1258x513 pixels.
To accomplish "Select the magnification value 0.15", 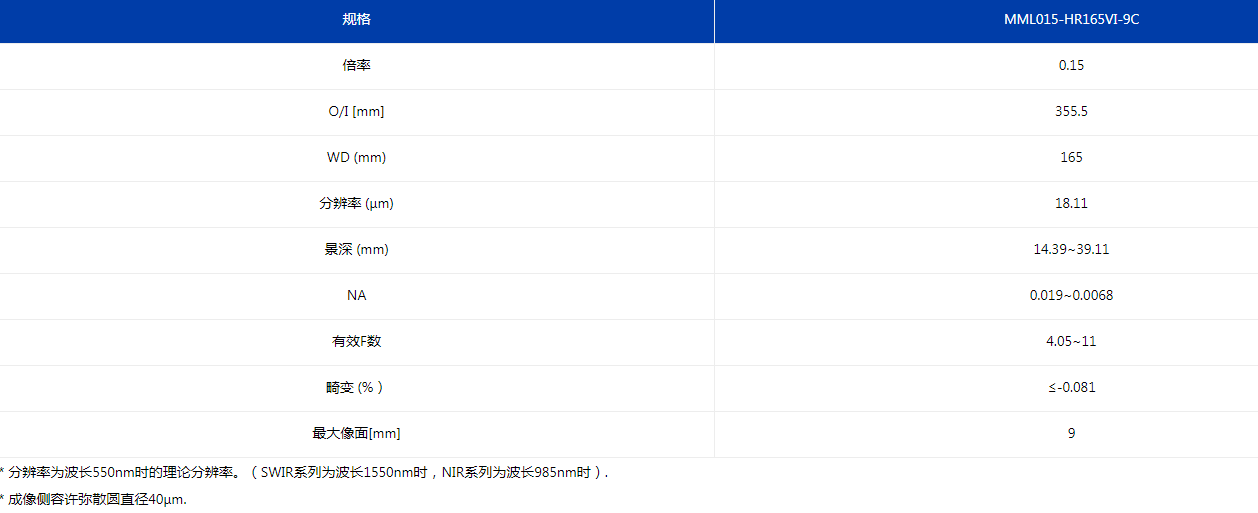I will pos(1071,65).
